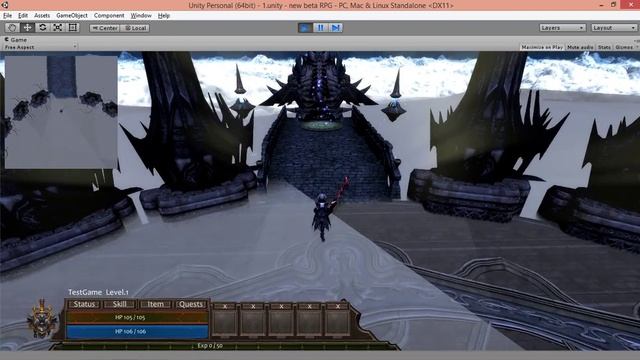
Task: Click the second hotbar slot
Action: pyautogui.click(x=253, y=323)
